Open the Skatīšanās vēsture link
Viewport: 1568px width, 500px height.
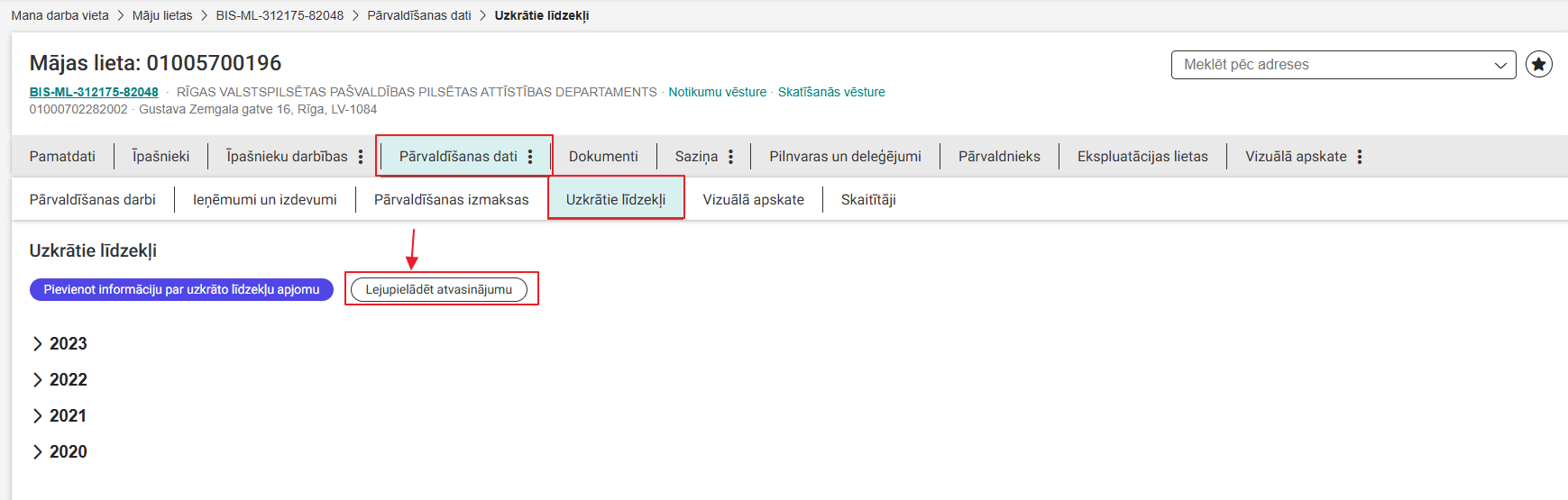coord(831,92)
